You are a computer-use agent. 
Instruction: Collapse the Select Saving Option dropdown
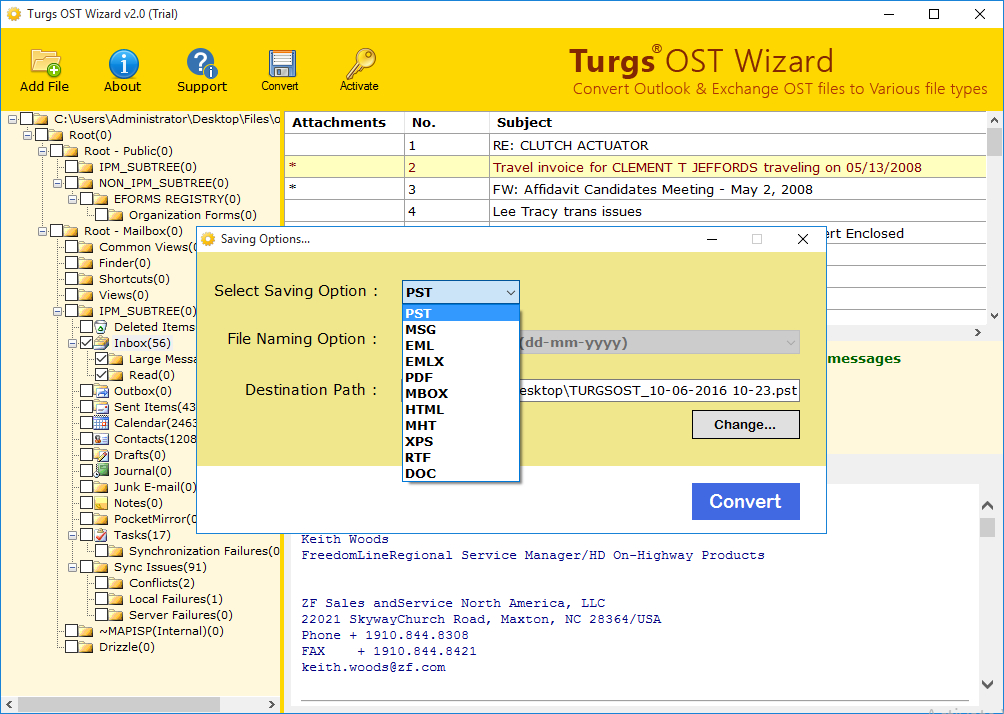point(510,292)
